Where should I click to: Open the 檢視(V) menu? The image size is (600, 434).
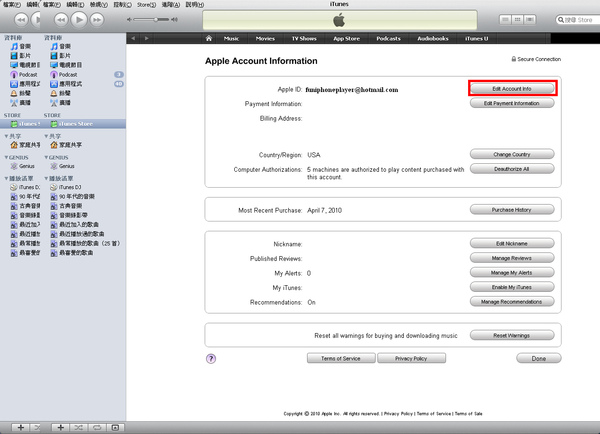click(99, 5)
